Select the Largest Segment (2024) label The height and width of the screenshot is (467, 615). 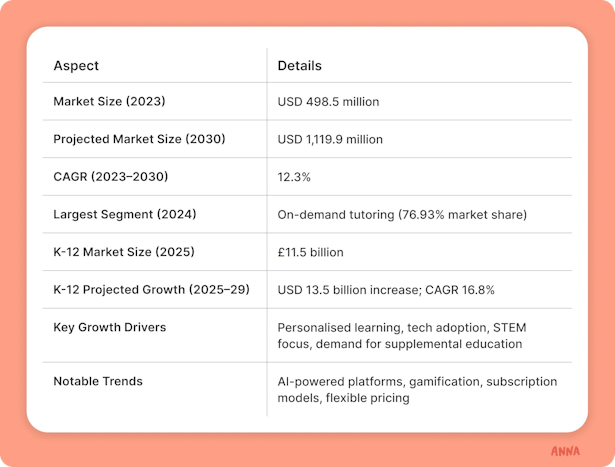125,214
